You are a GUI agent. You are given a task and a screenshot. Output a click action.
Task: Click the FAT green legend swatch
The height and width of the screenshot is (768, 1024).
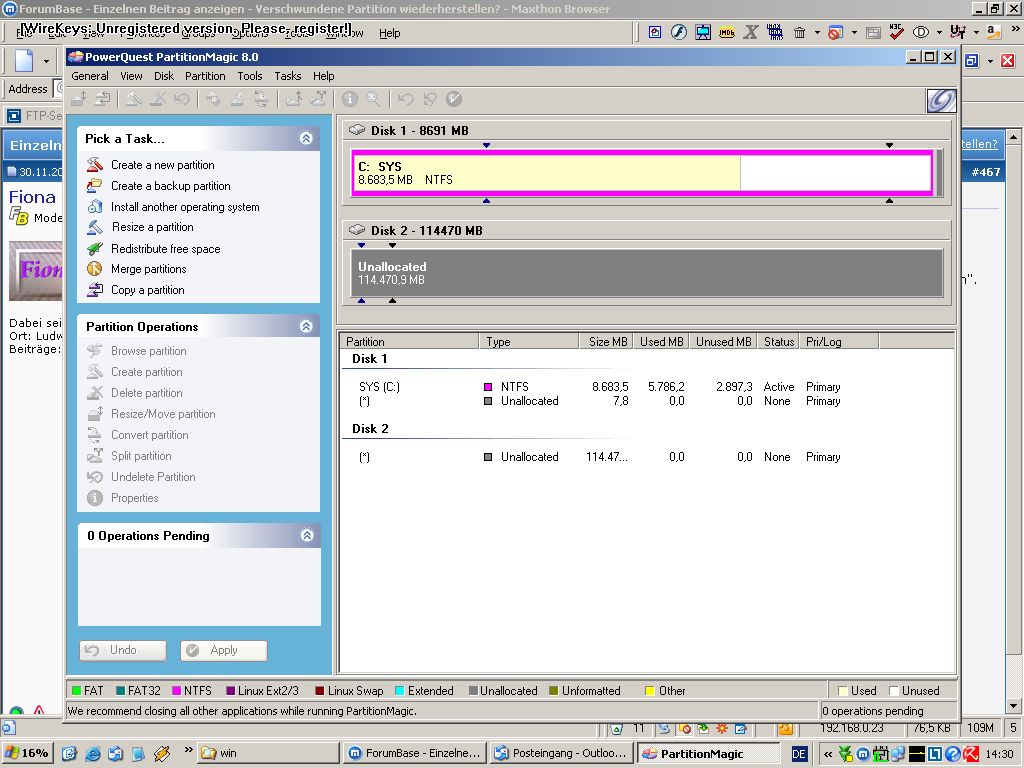click(76, 690)
